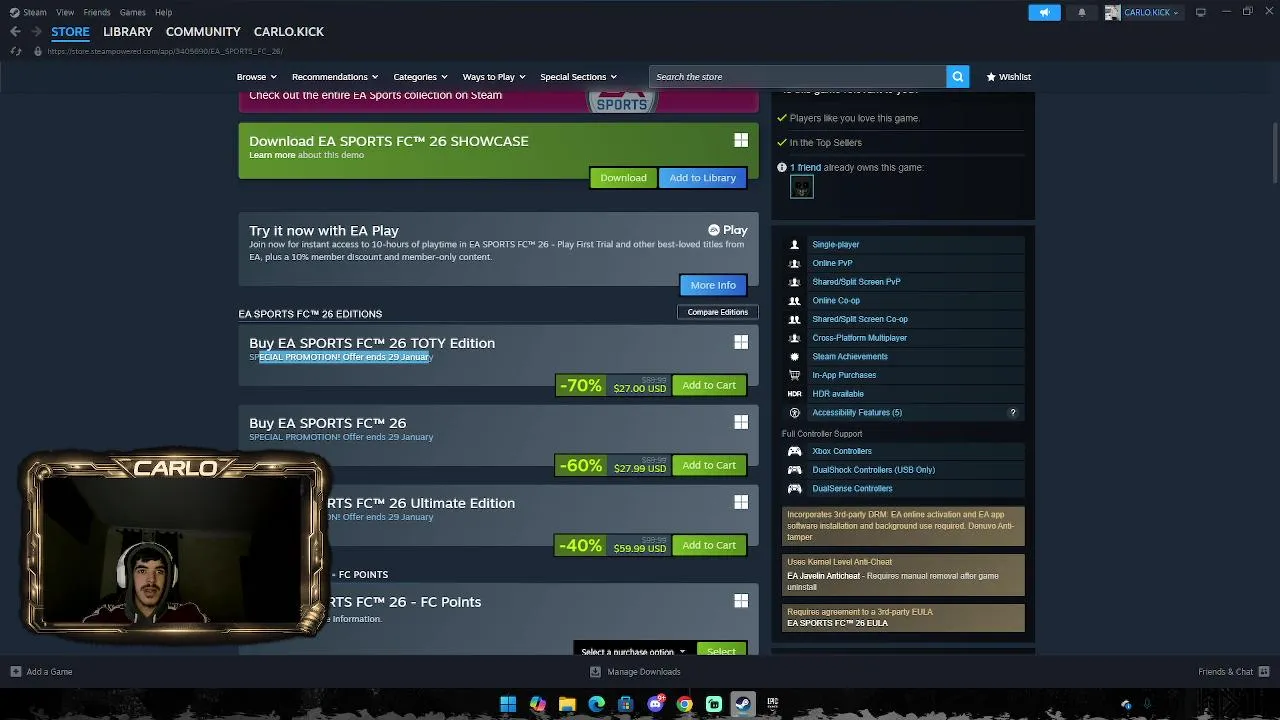
Task: Open Windows Start menu
Action: coord(508,704)
